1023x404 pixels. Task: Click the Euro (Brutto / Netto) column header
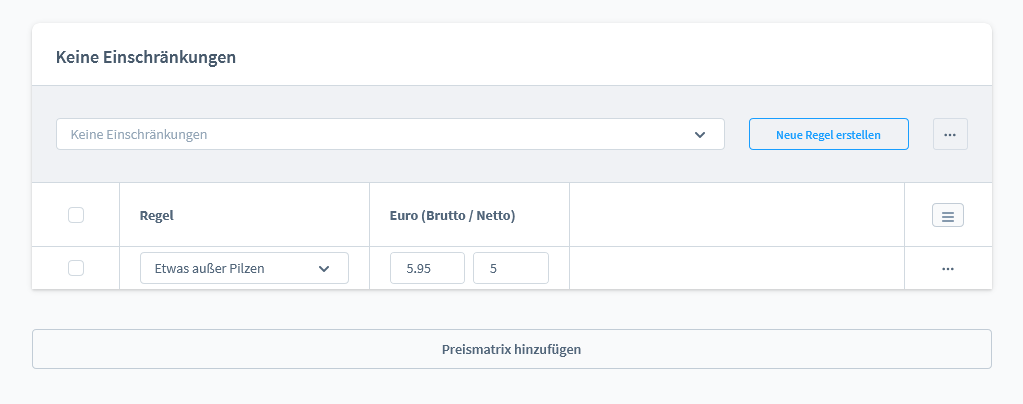(x=459, y=215)
